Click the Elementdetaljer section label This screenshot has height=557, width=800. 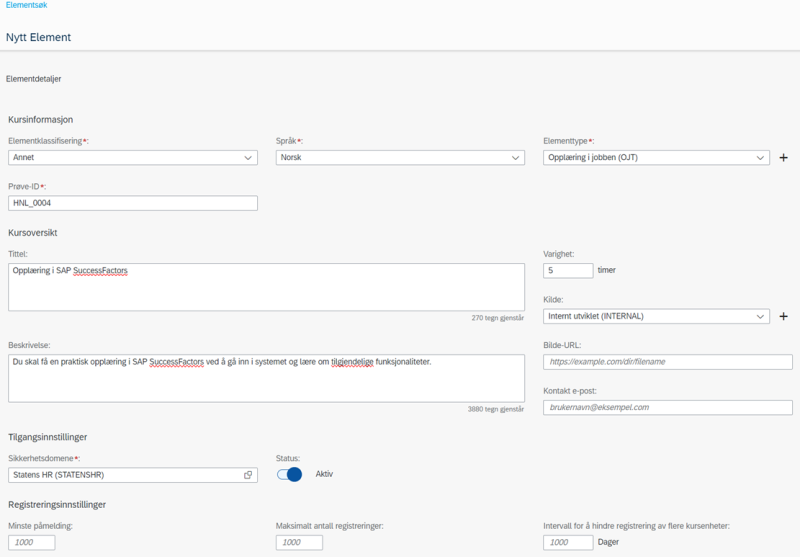[x=34, y=79]
